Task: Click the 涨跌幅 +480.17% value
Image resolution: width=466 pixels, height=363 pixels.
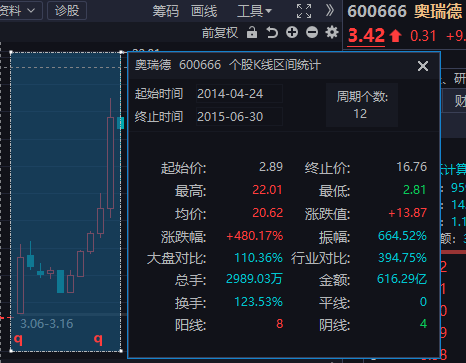Action: pos(254,236)
